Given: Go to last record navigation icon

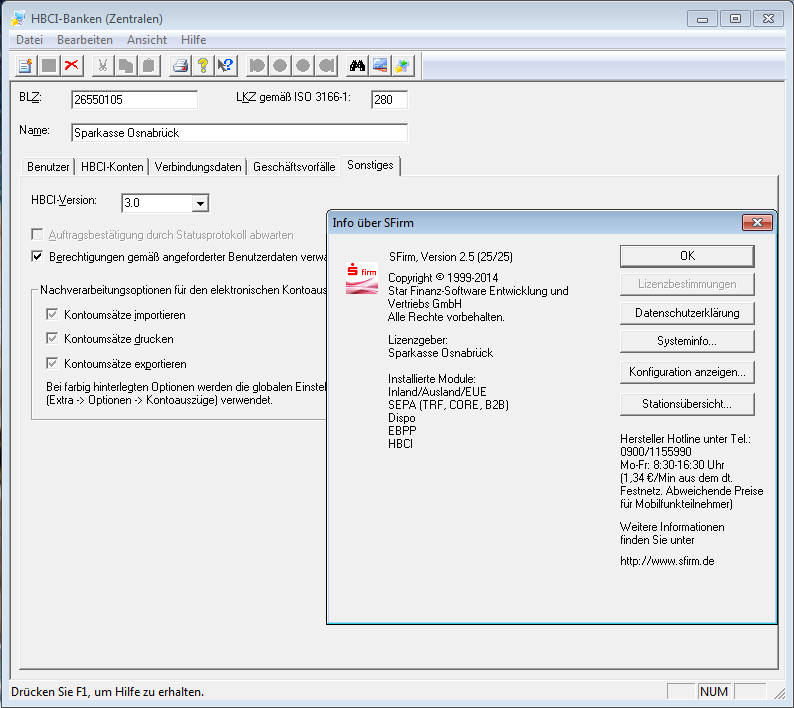Looking at the screenshot, I should 327,66.
